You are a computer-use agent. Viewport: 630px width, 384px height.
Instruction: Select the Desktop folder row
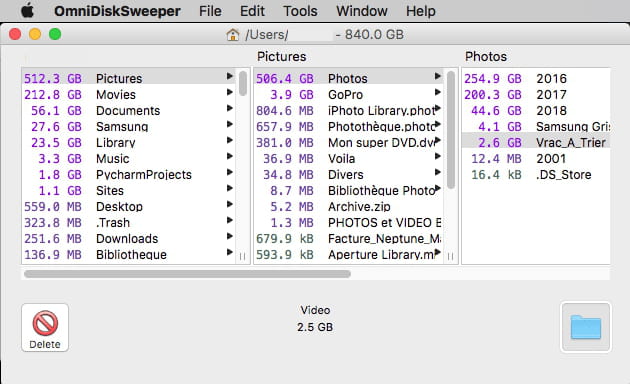click(x=129, y=206)
